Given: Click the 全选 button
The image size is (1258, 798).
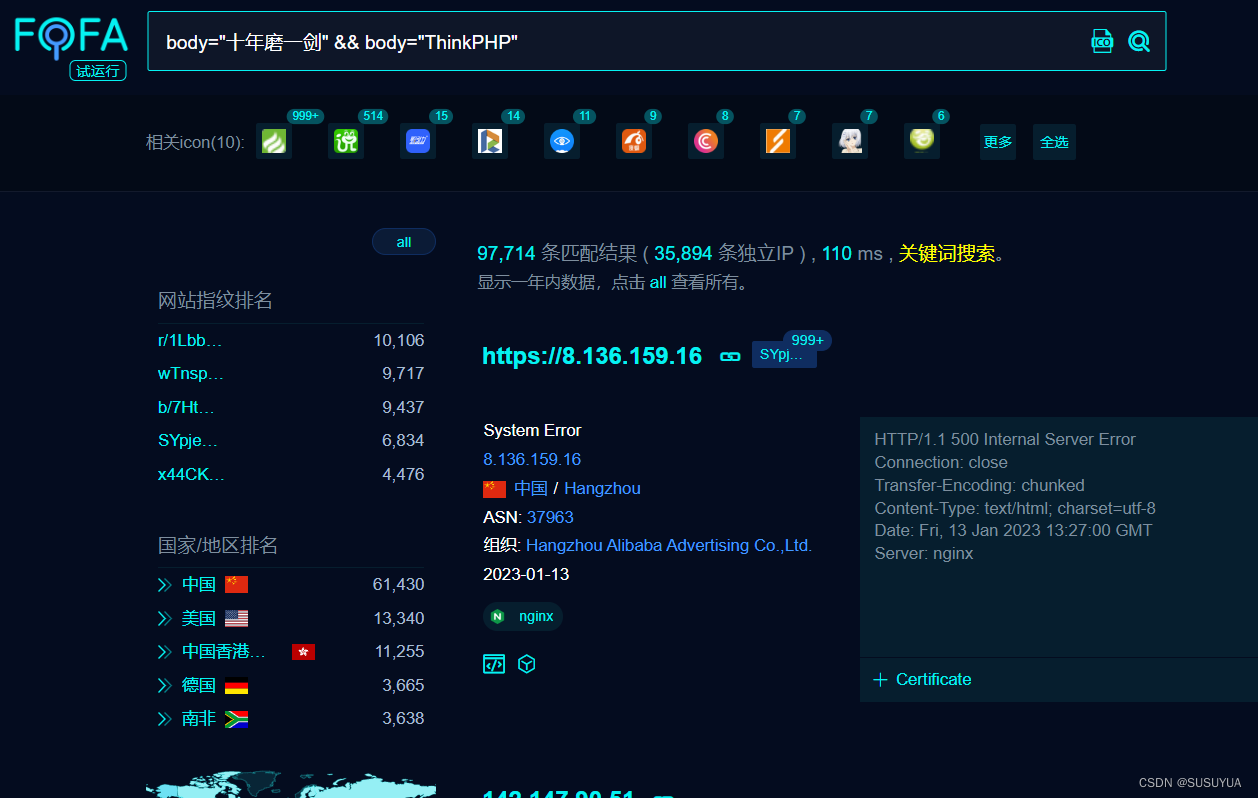Looking at the screenshot, I should tap(1054, 142).
